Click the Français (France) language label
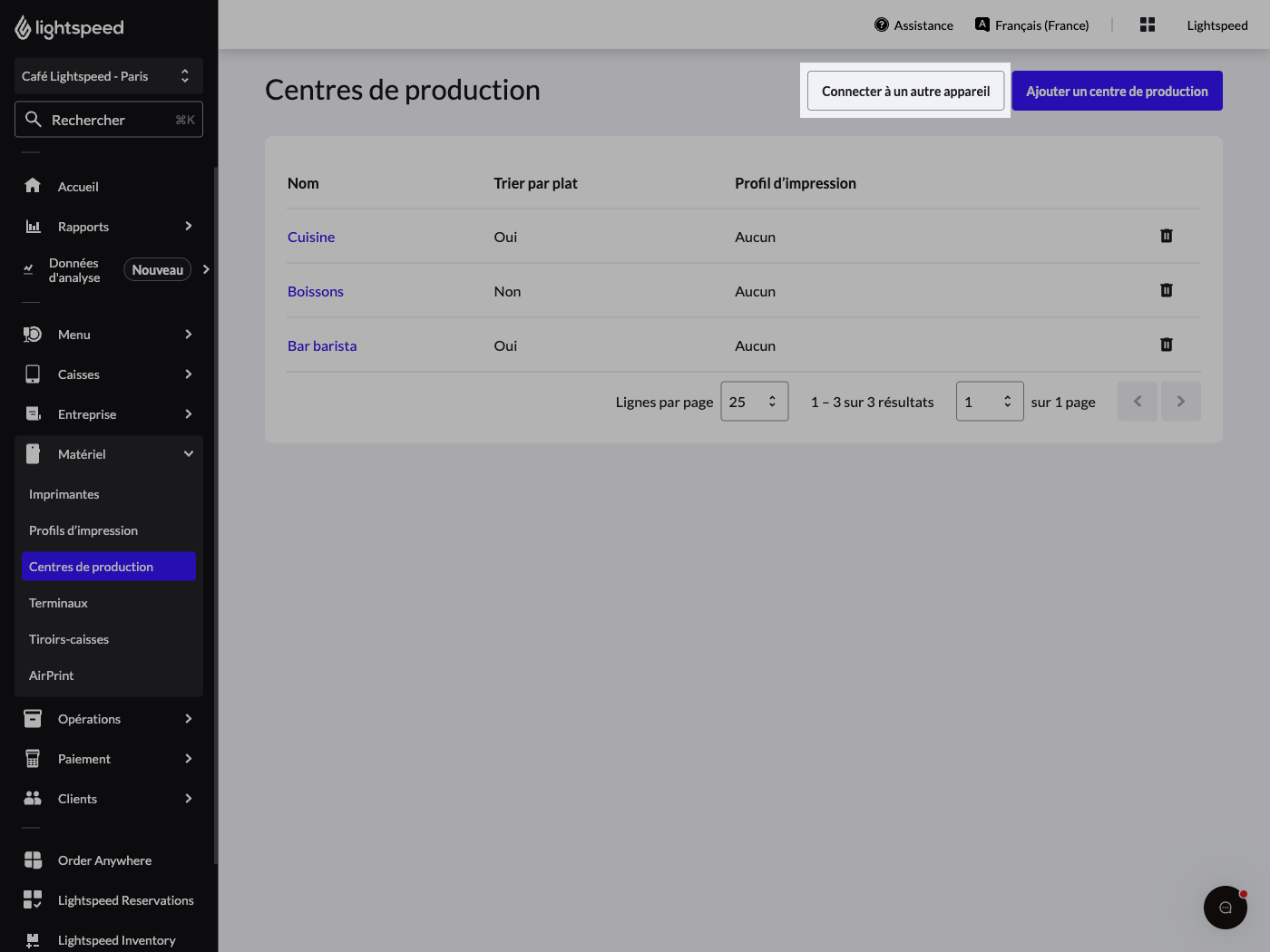Screen dimensions: 1270x952 click(1042, 25)
